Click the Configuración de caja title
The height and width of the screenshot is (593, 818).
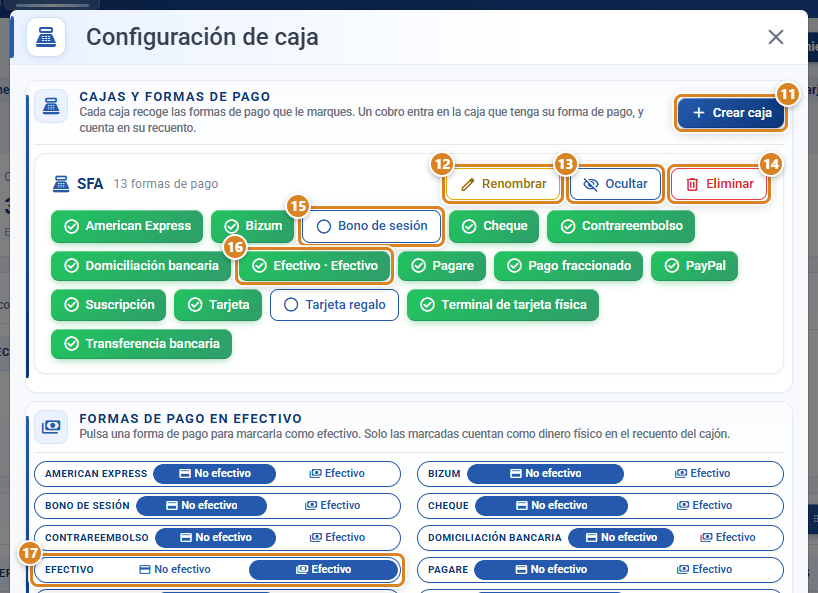tap(202, 37)
